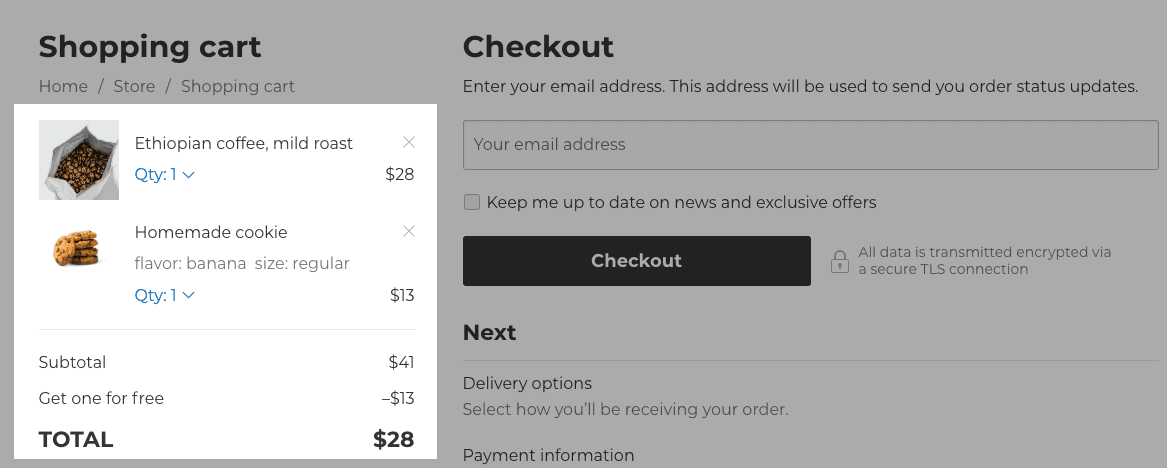This screenshot has width=1167, height=468.
Task: Open Ethiopian coffee, mild roast title
Action: [244, 144]
